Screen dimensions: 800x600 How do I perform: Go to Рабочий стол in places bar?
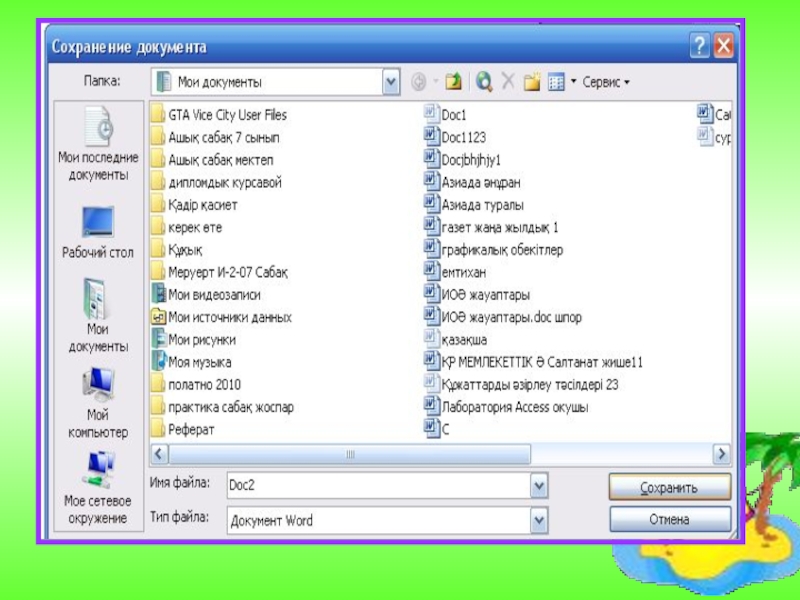(x=98, y=231)
